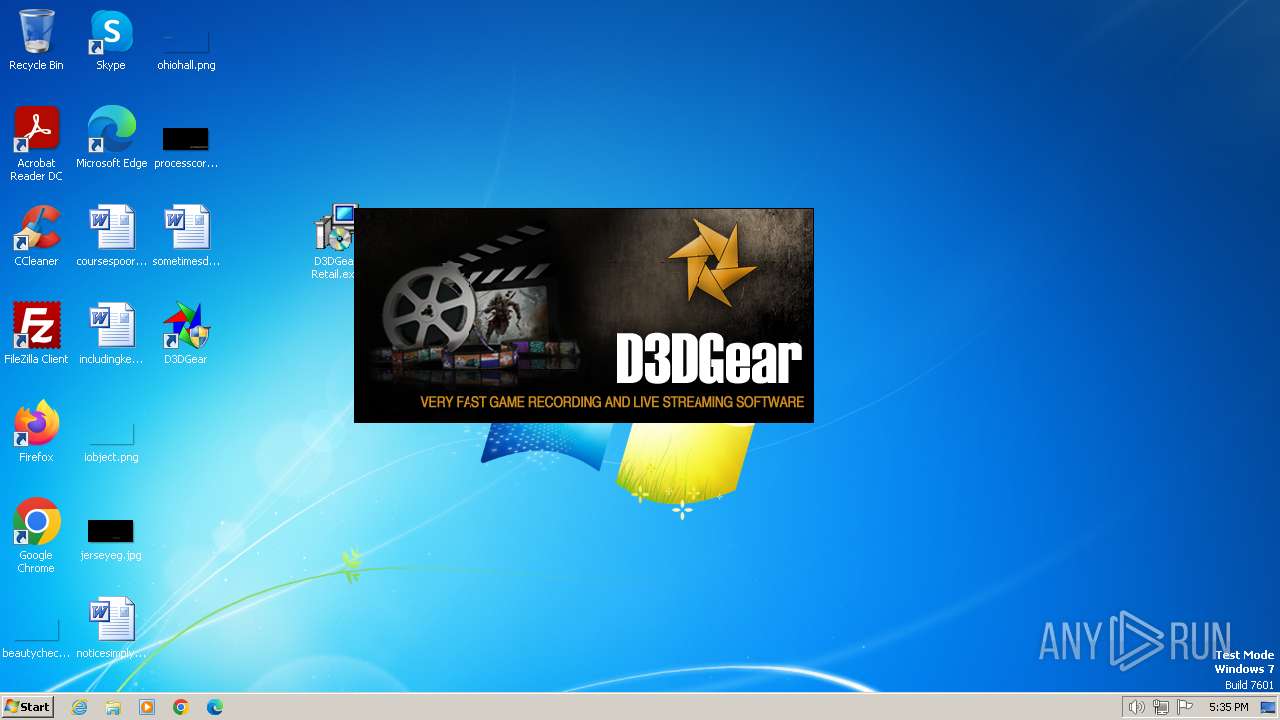This screenshot has height=720, width=1280.
Task: Launch Windows Media Player from taskbar
Action: (x=147, y=707)
